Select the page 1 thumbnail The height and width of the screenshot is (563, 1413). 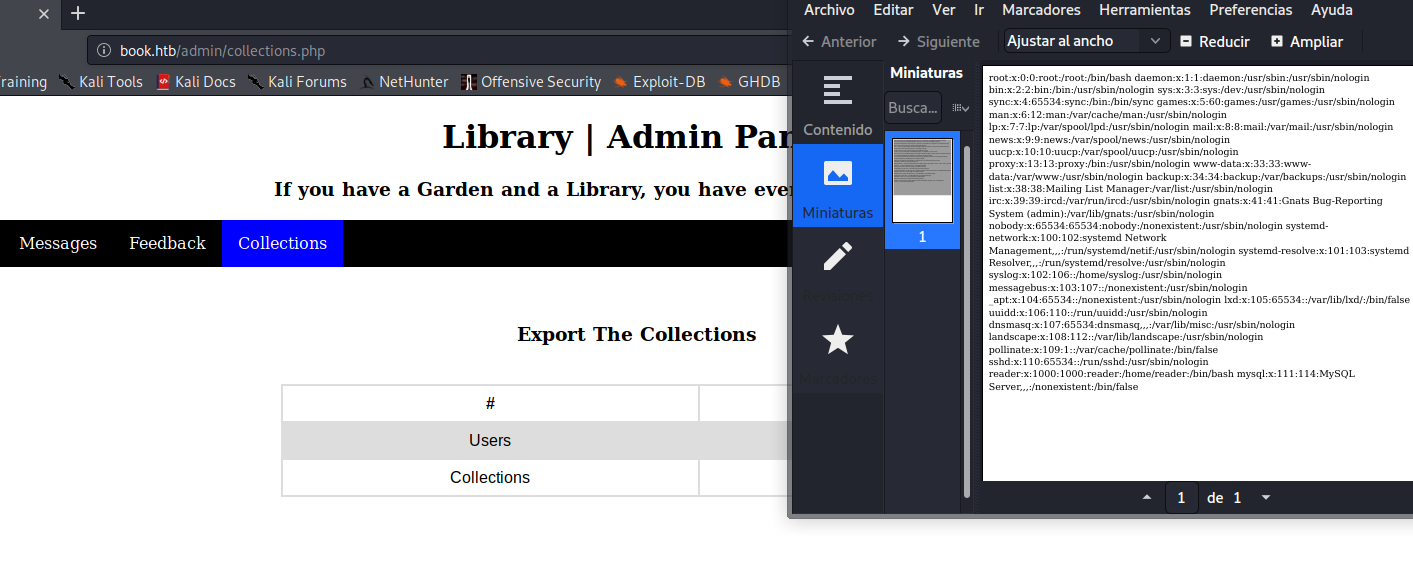[922, 181]
